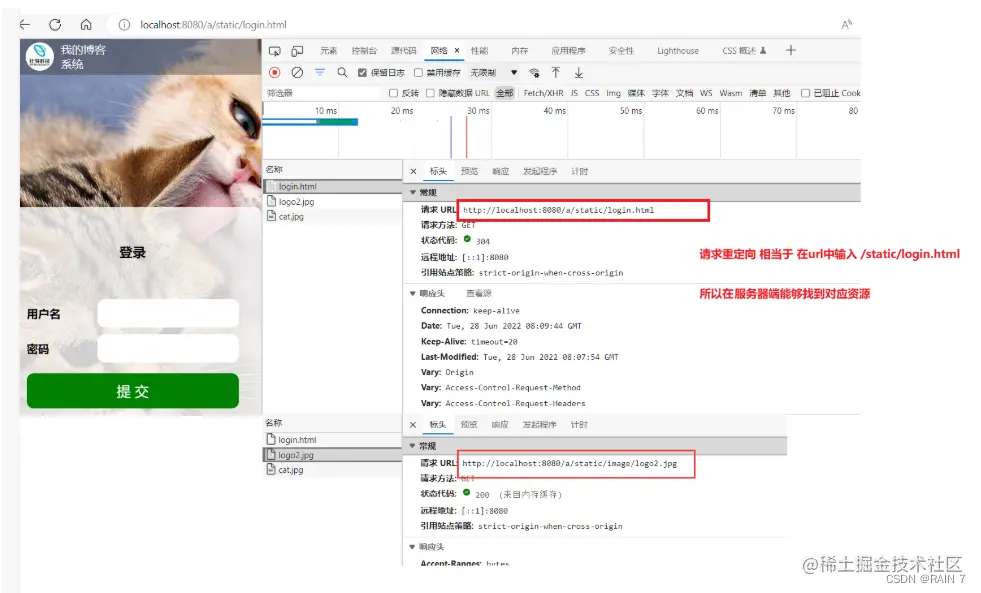This screenshot has height=593, width=981.
Task: Open the 内存 tab
Action: [x=519, y=51]
